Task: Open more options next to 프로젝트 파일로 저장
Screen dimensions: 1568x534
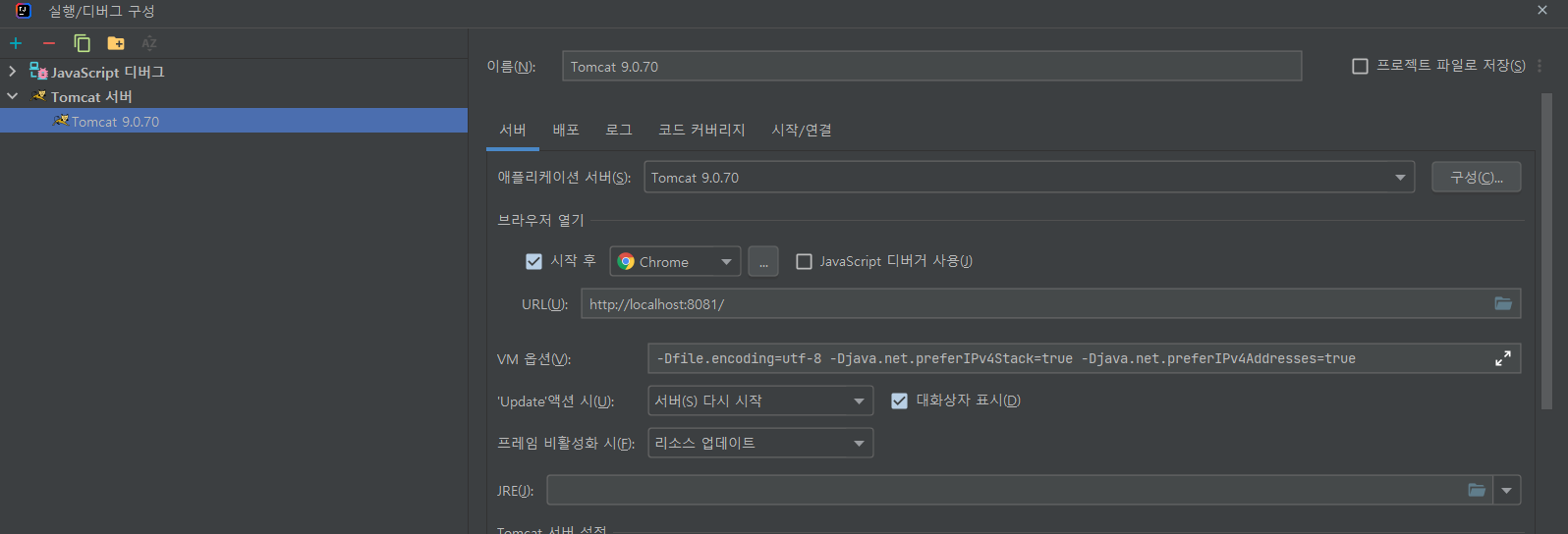Action: [x=1540, y=66]
